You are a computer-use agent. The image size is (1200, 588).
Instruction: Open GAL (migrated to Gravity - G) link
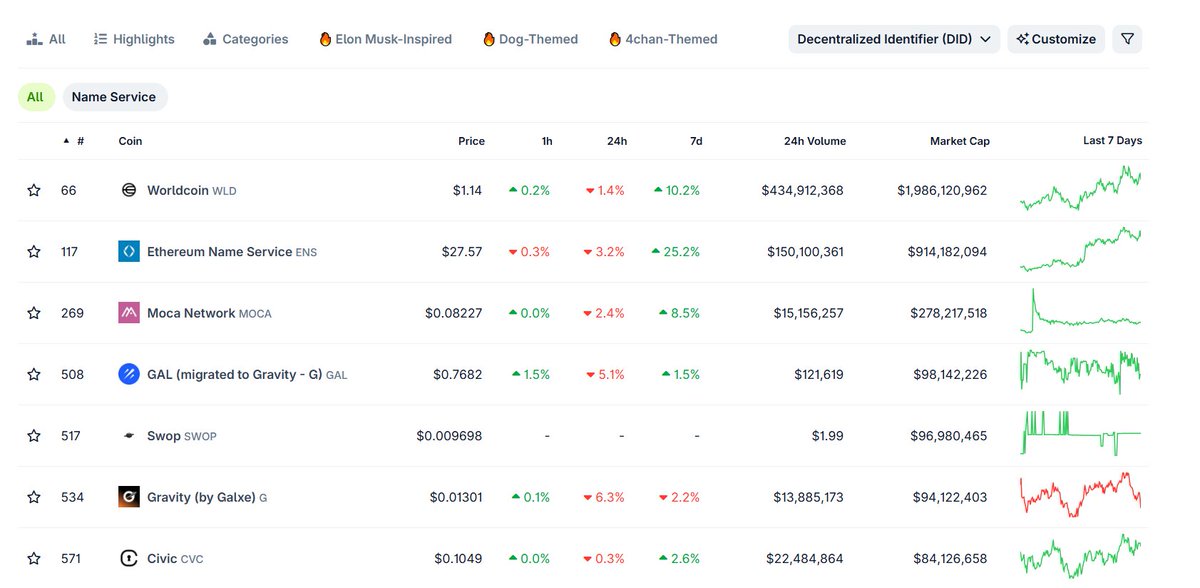point(247,375)
